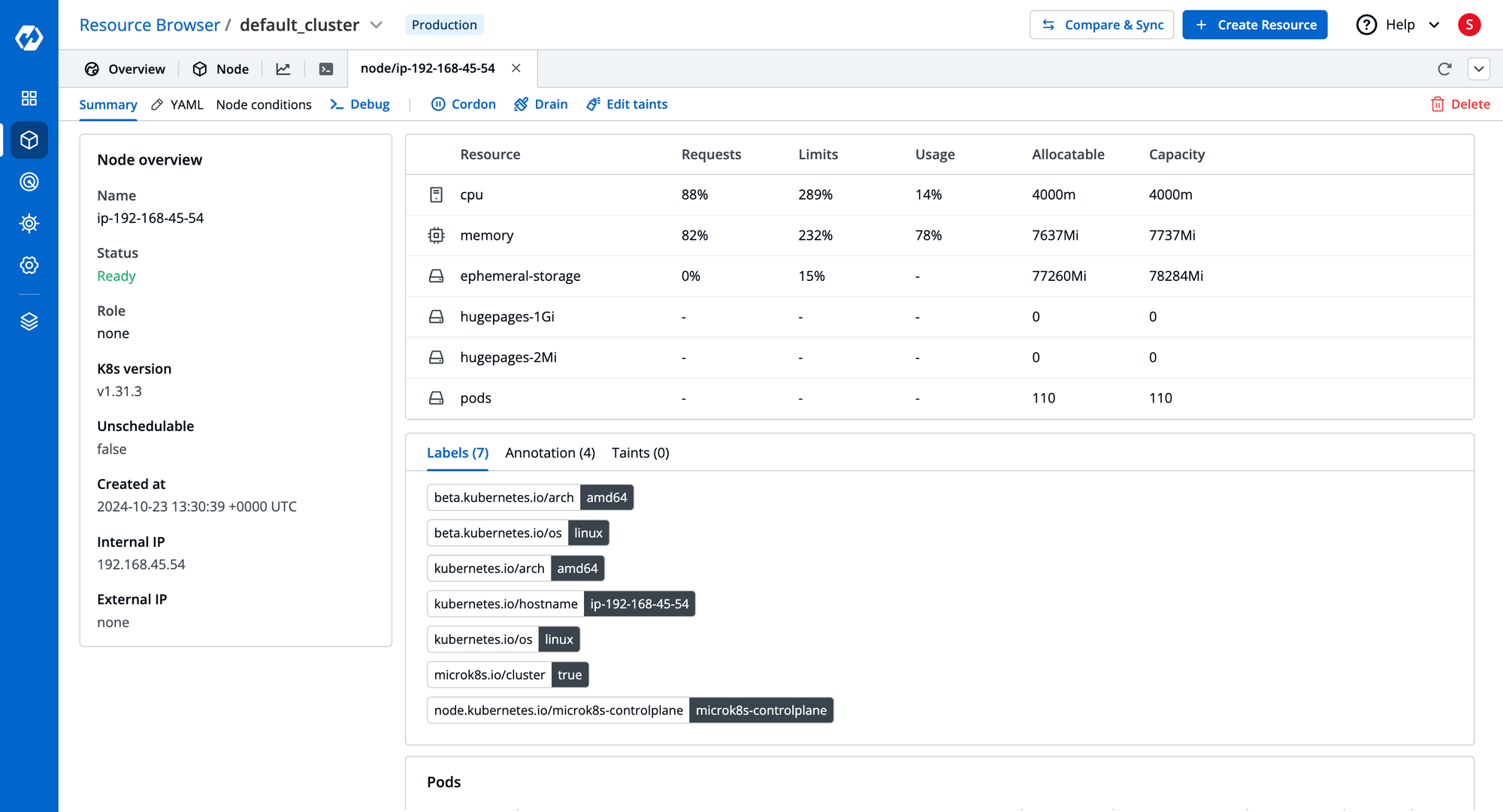Click the Labels (7) tab
This screenshot has width=1503, height=812.
458,452
